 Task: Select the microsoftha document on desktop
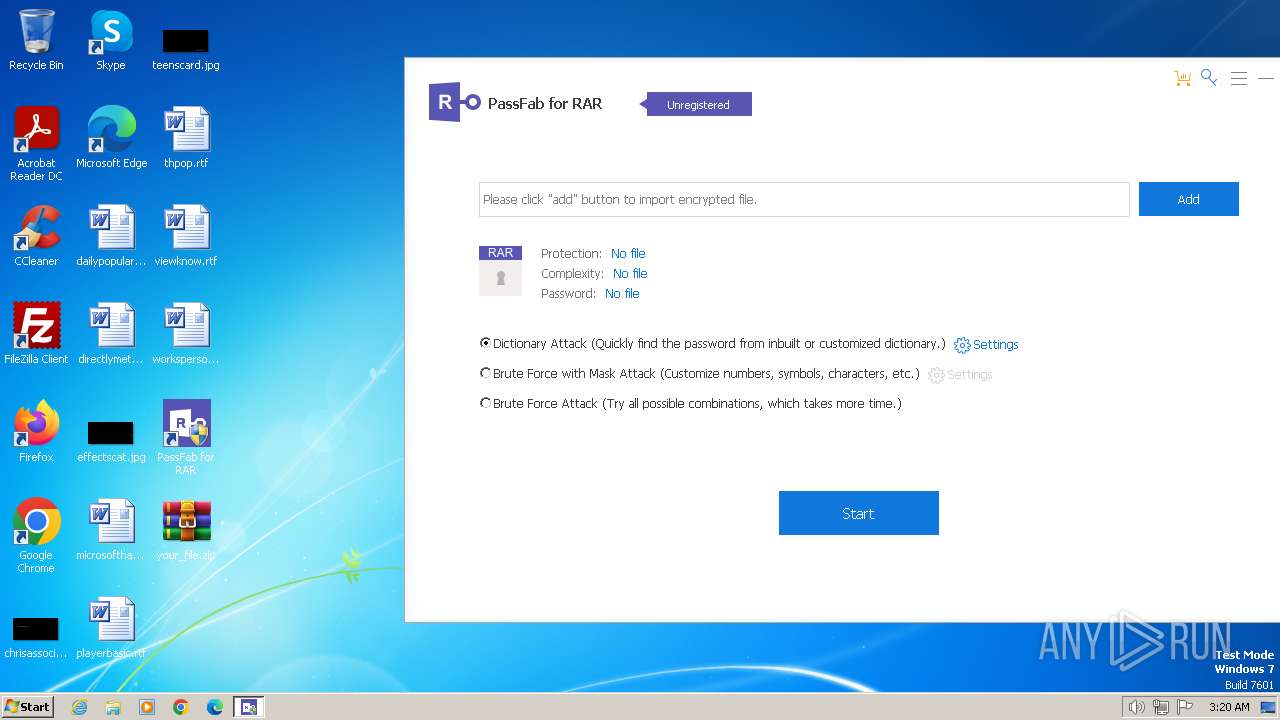(111, 530)
